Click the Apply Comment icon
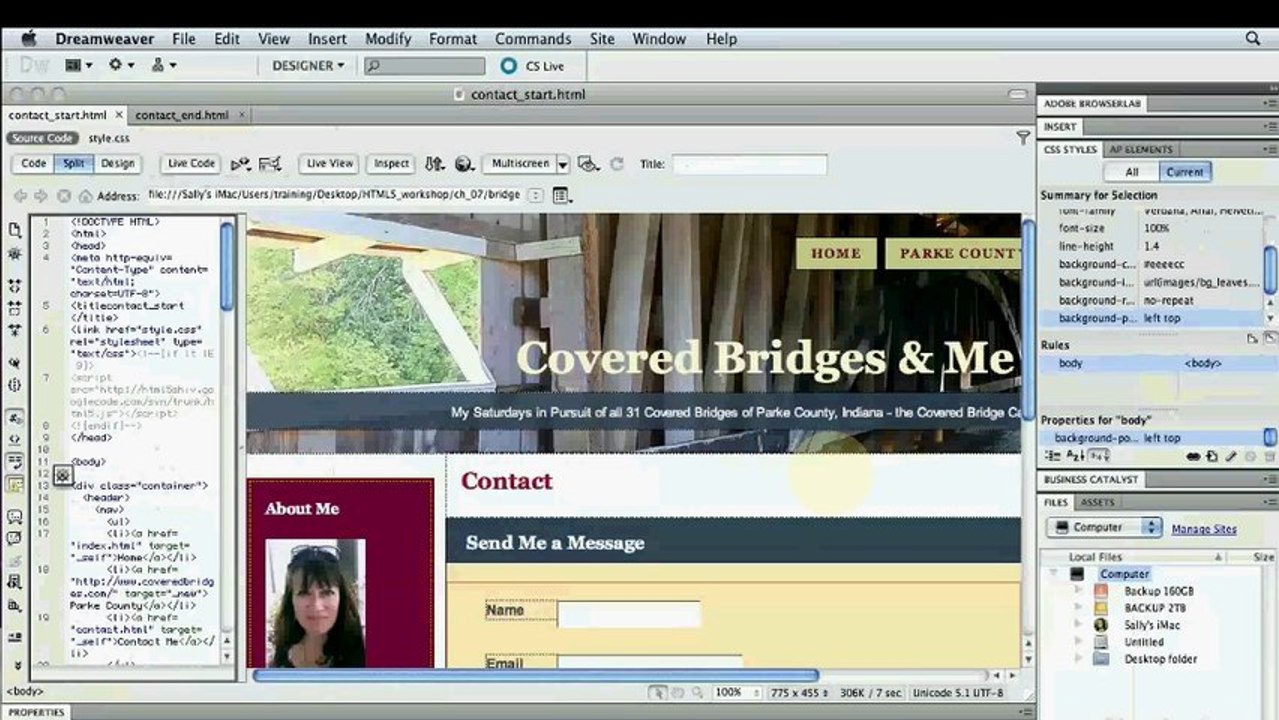This screenshot has width=1279, height=720. pos(15,517)
